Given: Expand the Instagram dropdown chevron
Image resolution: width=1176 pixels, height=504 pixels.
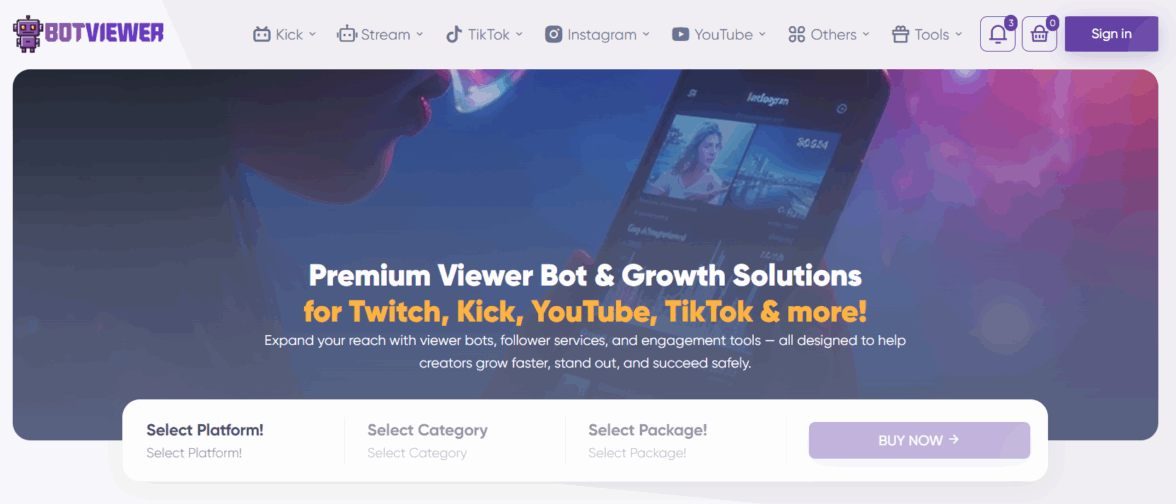Looking at the screenshot, I should (646, 34).
